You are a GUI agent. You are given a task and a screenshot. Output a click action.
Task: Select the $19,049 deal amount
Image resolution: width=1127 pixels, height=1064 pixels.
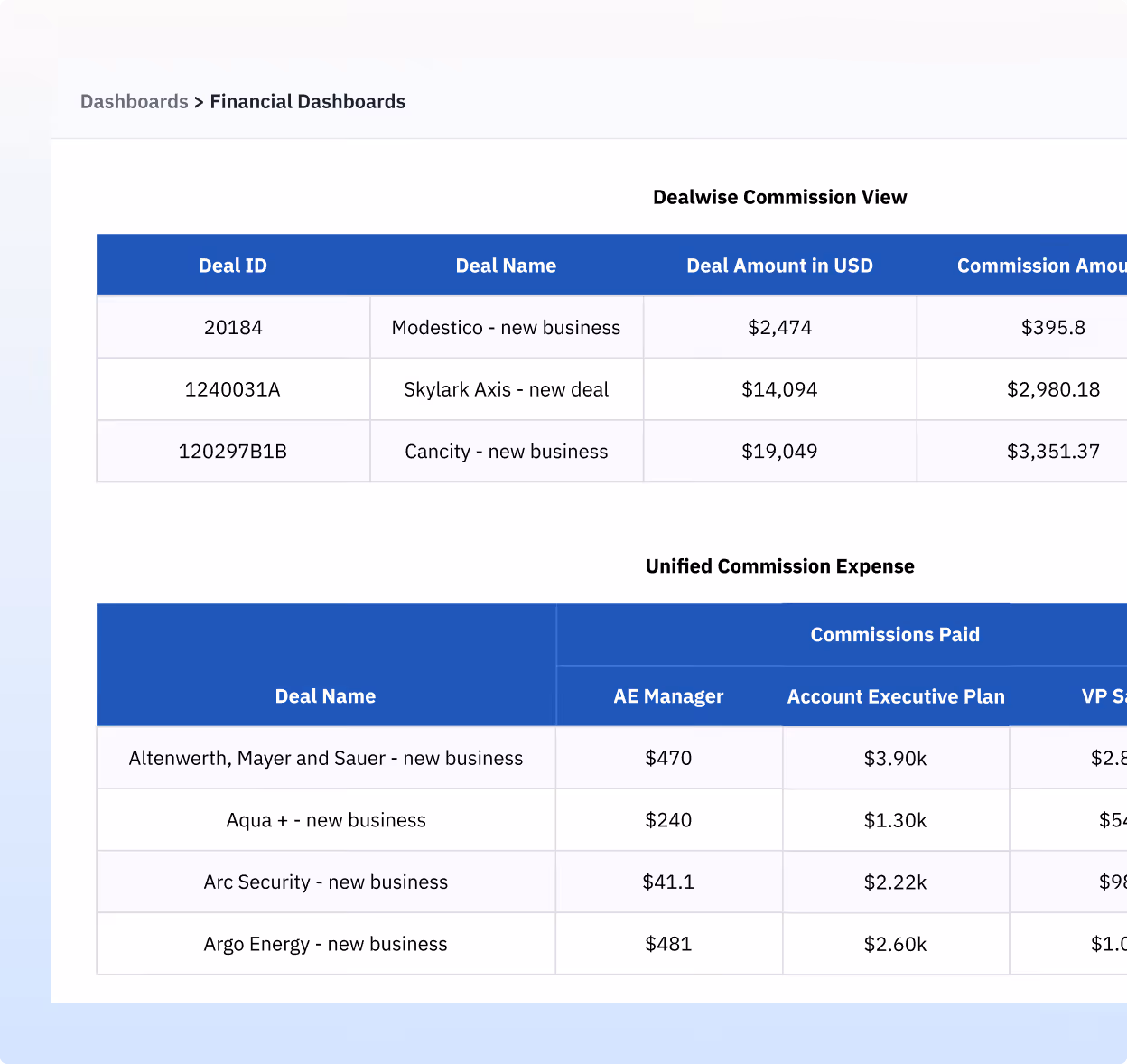point(779,451)
